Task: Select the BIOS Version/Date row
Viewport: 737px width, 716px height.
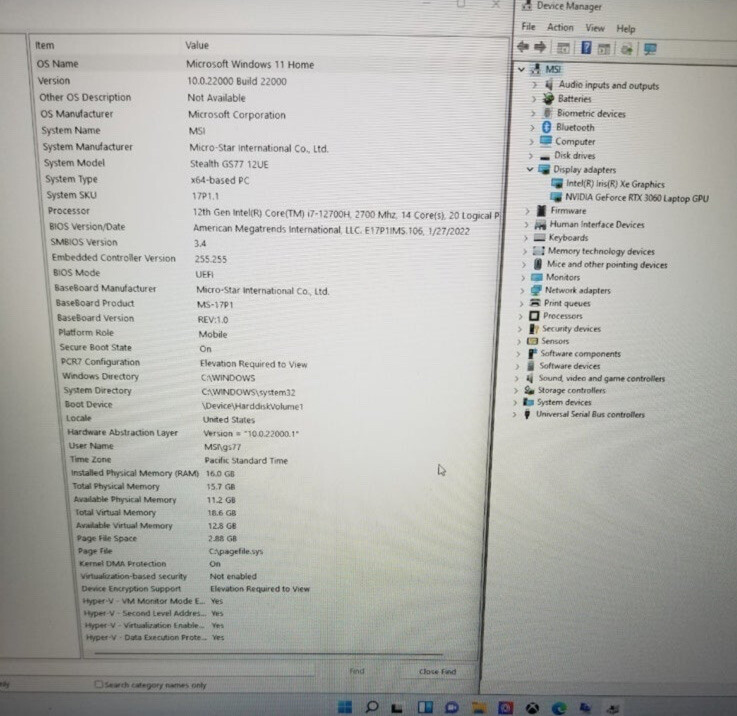Action: (274, 228)
